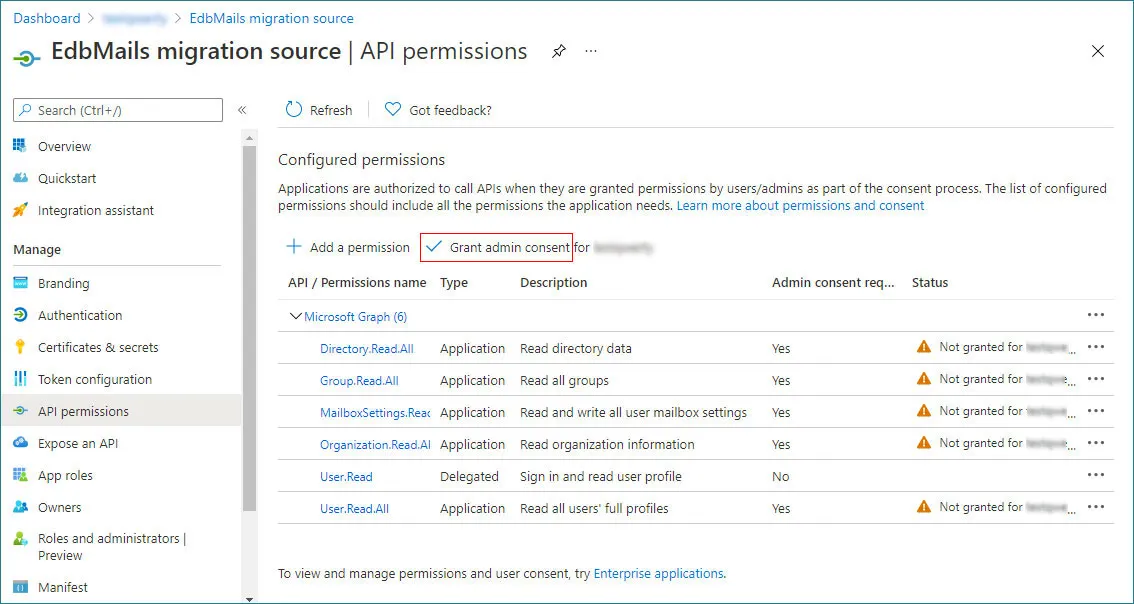Click the Microsoft Graph (6) link
The width and height of the screenshot is (1134, 604).
356,316
